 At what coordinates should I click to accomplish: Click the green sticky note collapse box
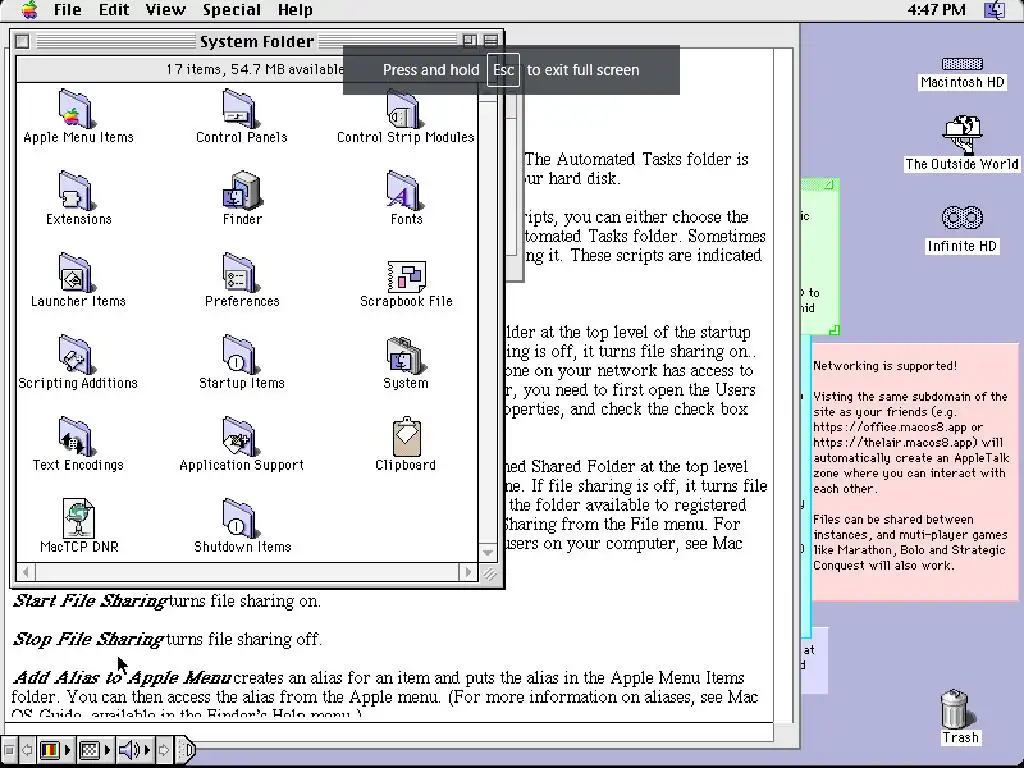(829, 185)
